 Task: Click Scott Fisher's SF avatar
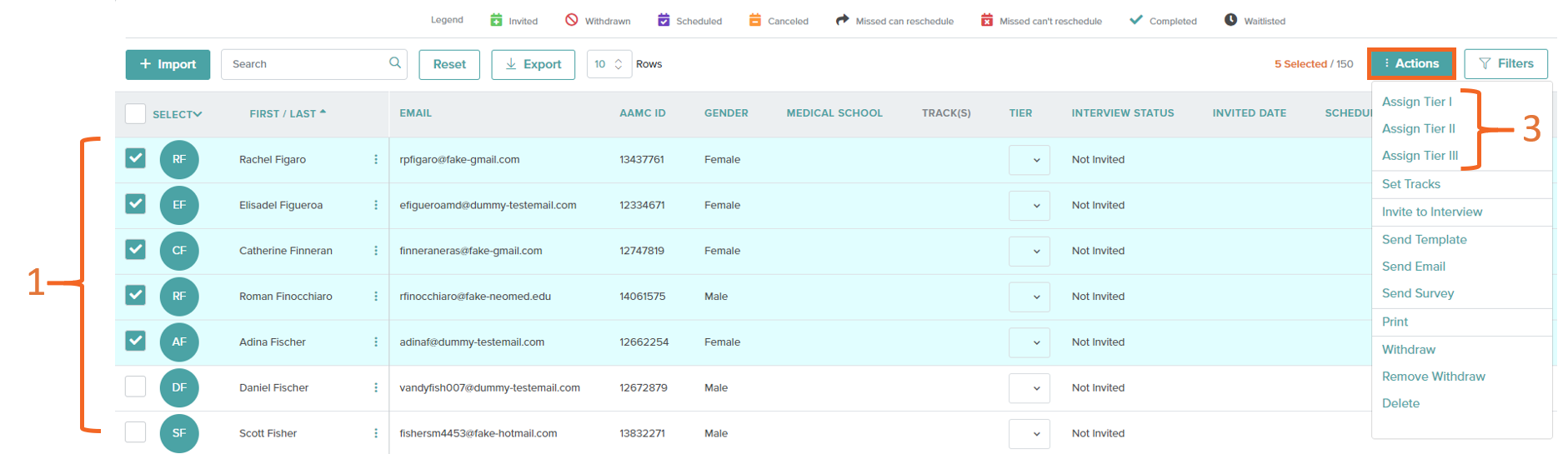(179, 433)
